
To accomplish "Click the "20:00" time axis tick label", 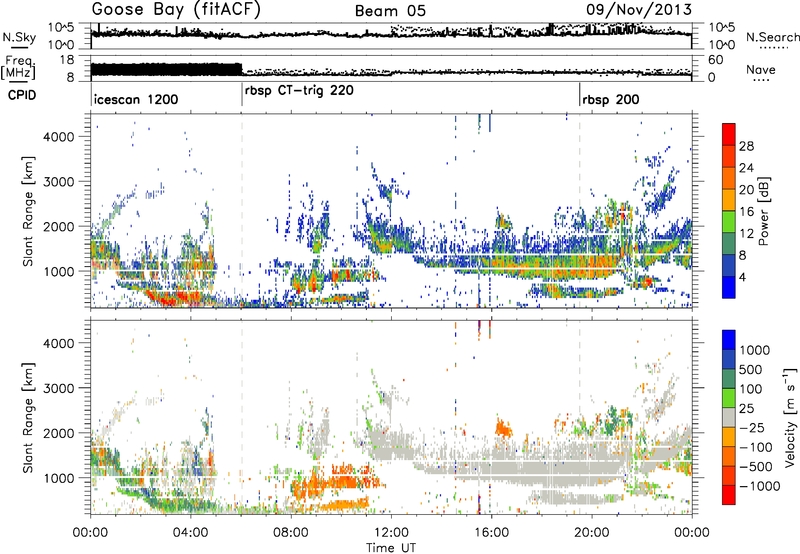I will 592,533.
